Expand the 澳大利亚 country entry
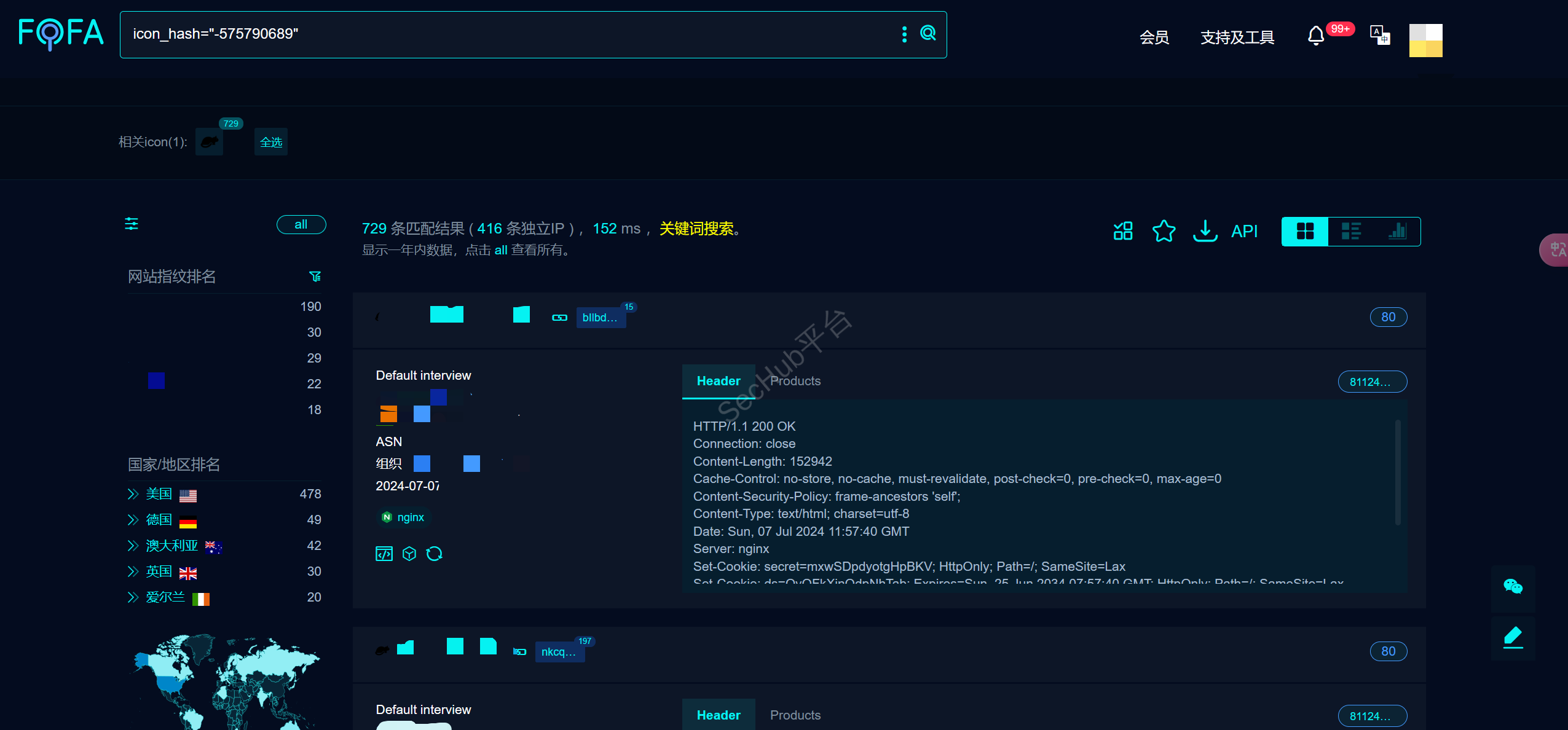 click(133, 546)
